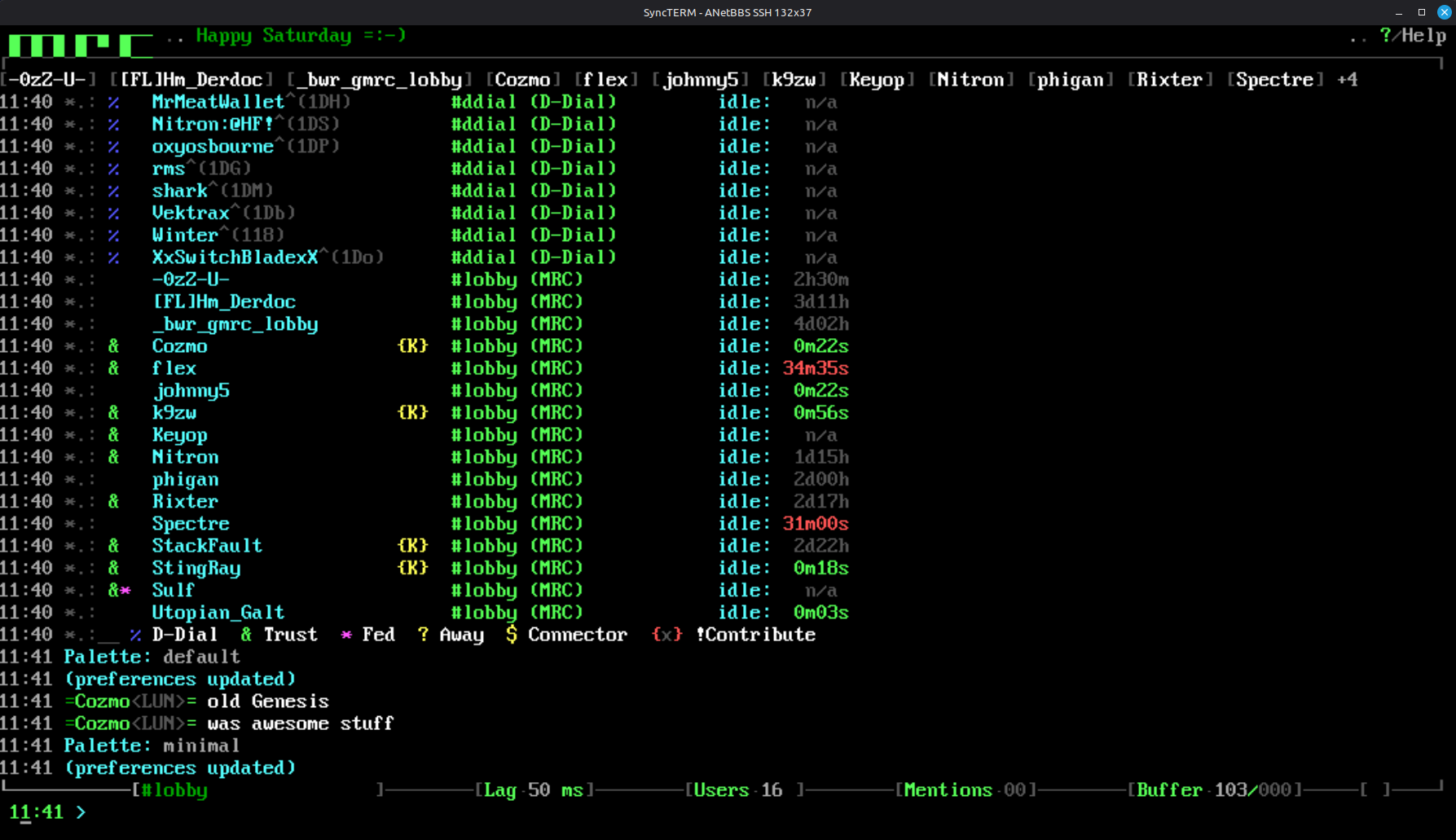Click the username Utopian_Galt in the list
This screenshot has height=840, width=1456.
218,612
